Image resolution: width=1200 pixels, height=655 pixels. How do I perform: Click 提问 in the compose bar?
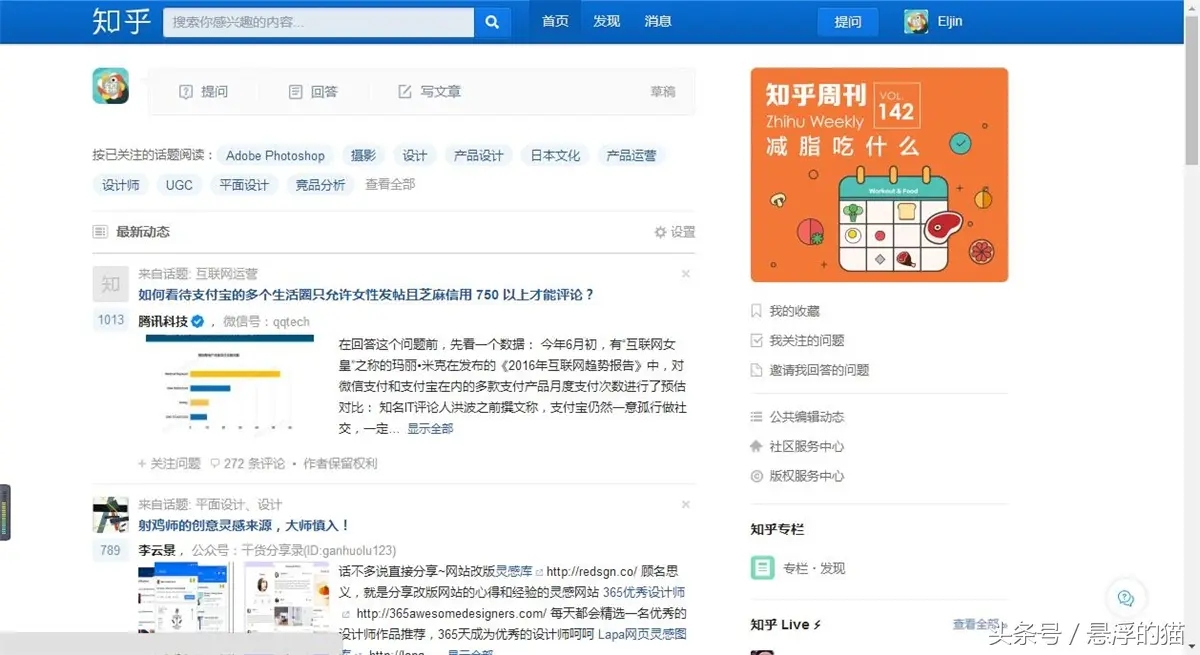point(204,92)
